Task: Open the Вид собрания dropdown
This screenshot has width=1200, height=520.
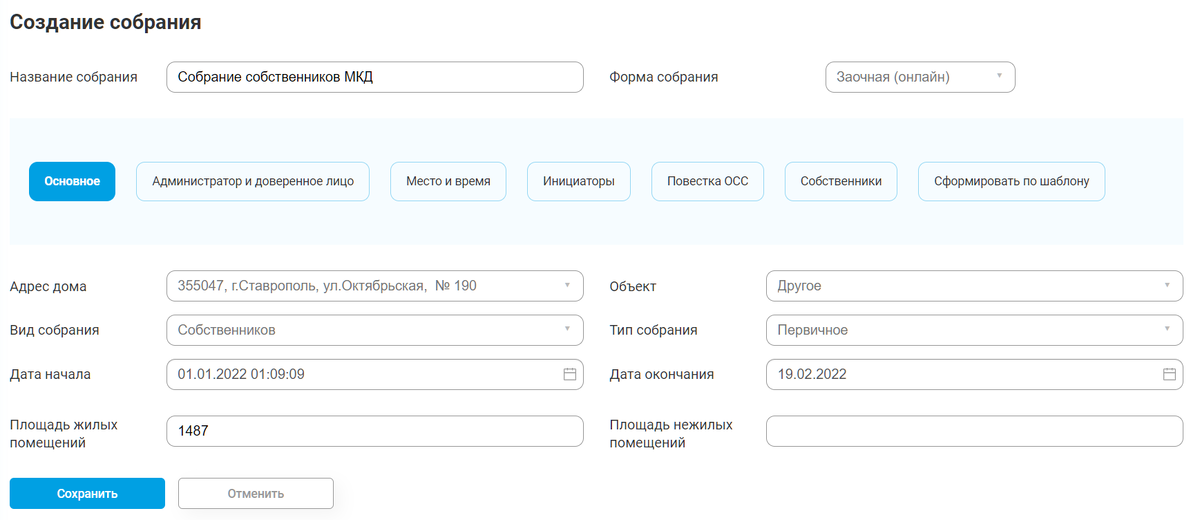Action: click(374, 330)
